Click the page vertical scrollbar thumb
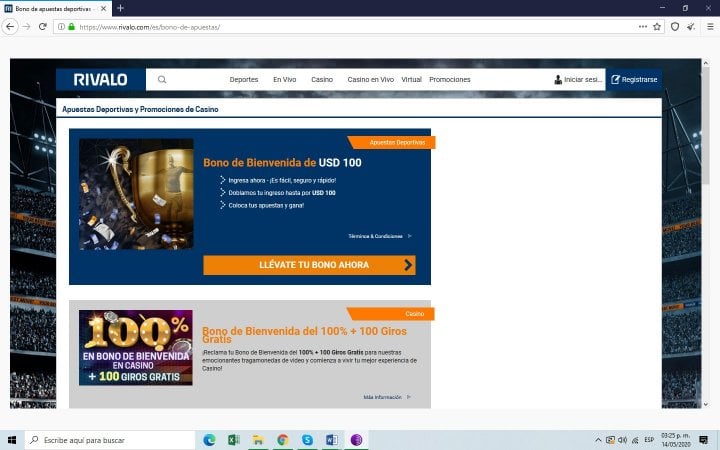 pos(706,124)
